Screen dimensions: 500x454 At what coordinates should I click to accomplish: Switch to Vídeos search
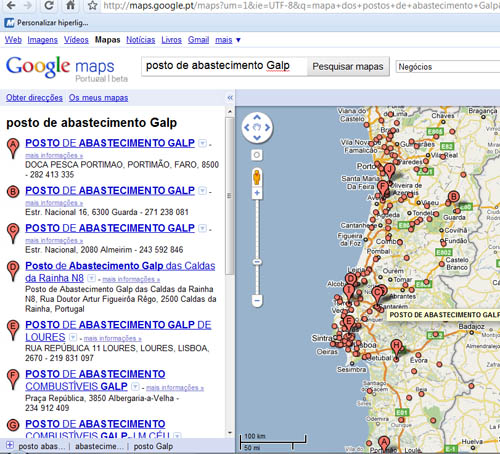pyautogui.click(x=76, y=40)
